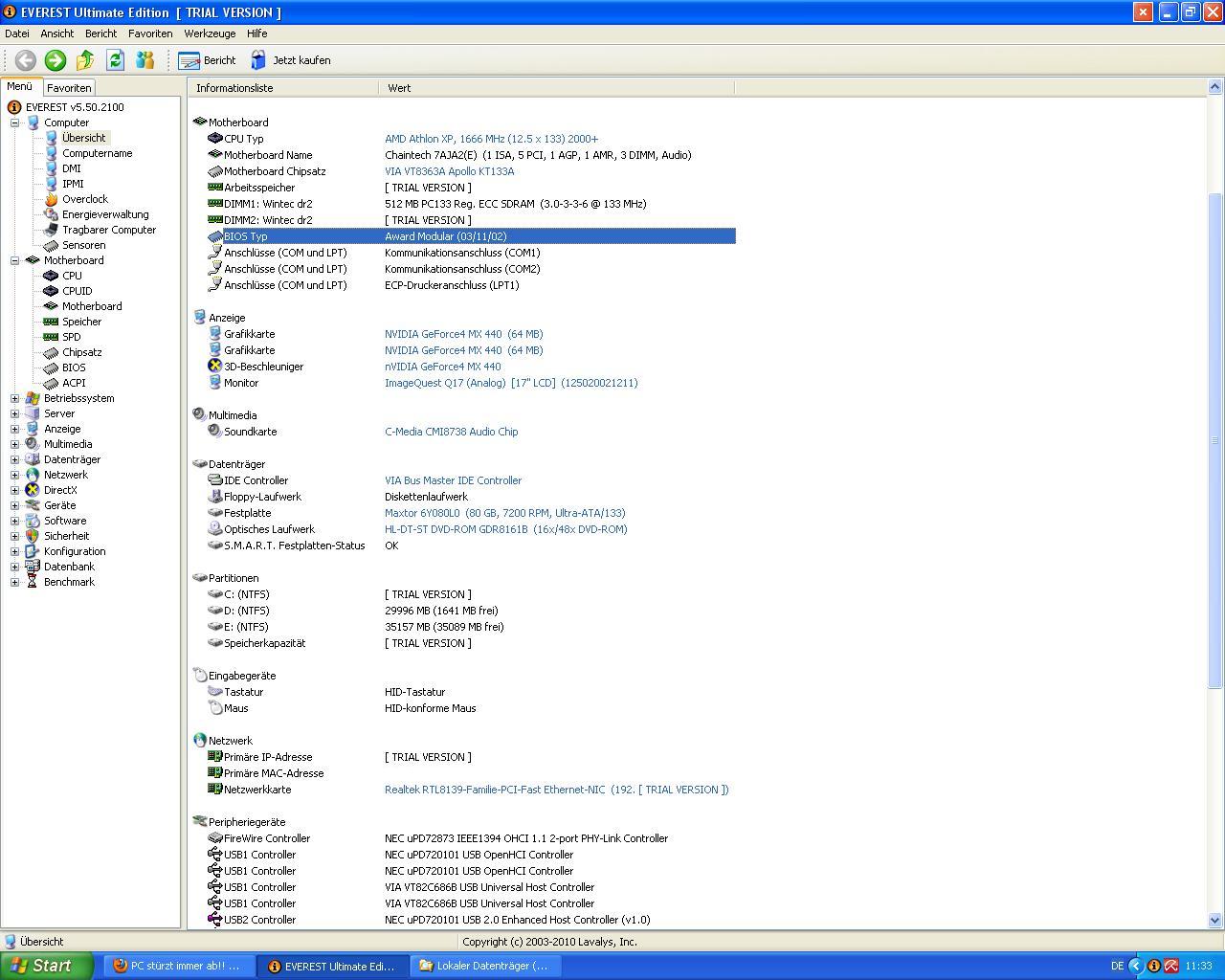Select the ACPI icon in tree

point(51,383)
